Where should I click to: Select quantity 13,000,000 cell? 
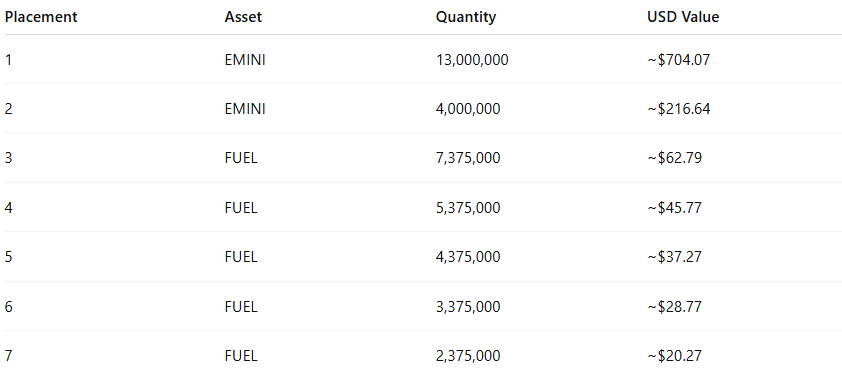(472, 60)
